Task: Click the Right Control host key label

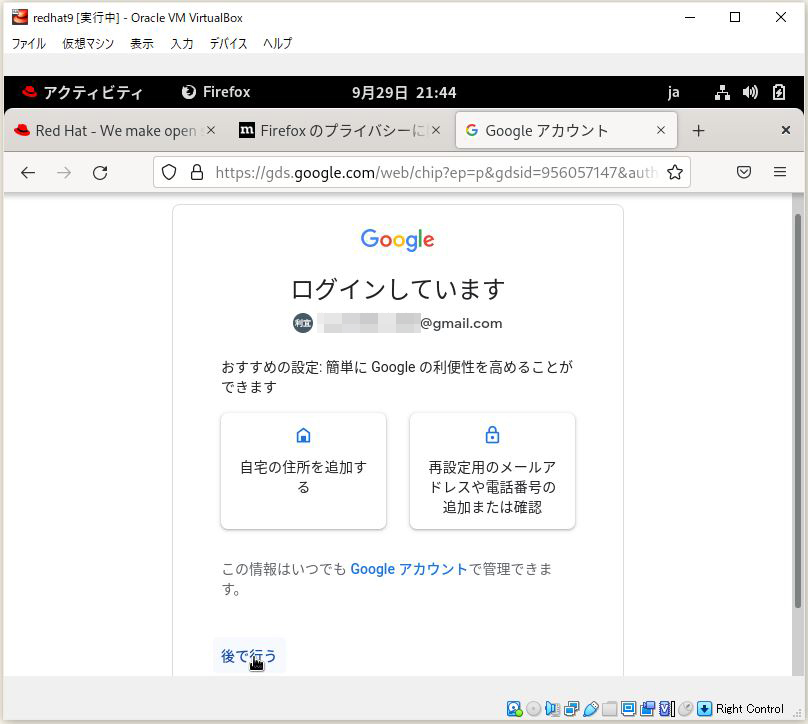Action: 749,709
